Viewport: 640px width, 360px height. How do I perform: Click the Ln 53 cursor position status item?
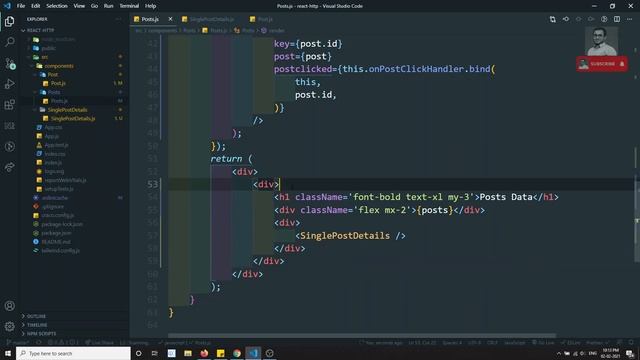tap(422, 342)
